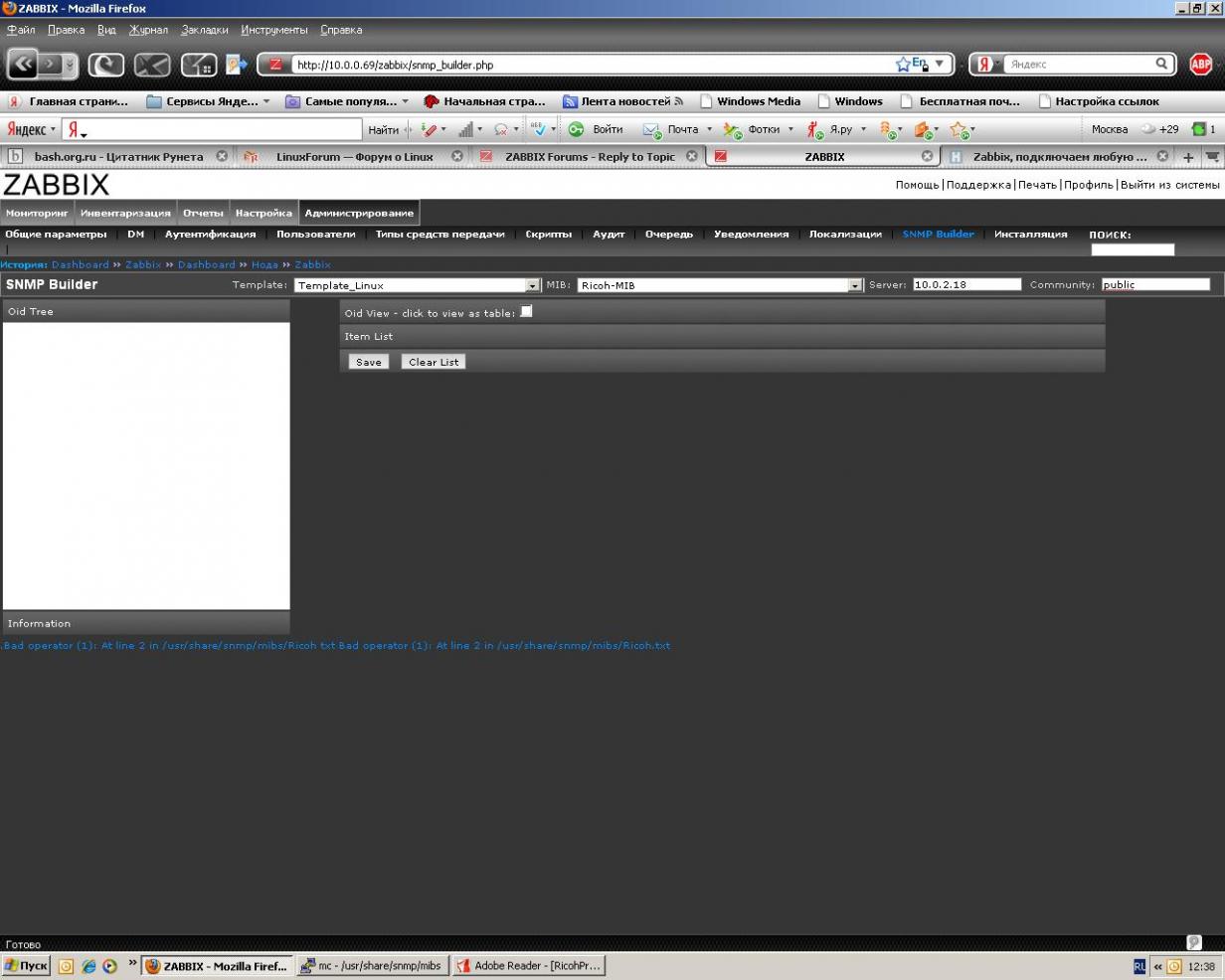Click the Clear List button
Viewport: 1225px width, 980px height.
434,362
